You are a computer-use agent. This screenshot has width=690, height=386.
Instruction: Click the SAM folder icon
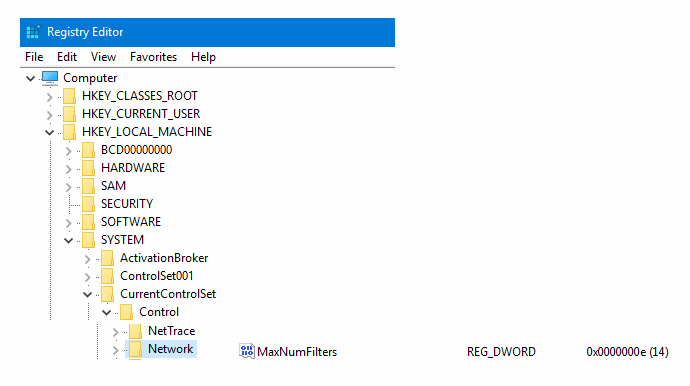click(x=88, y=186)
